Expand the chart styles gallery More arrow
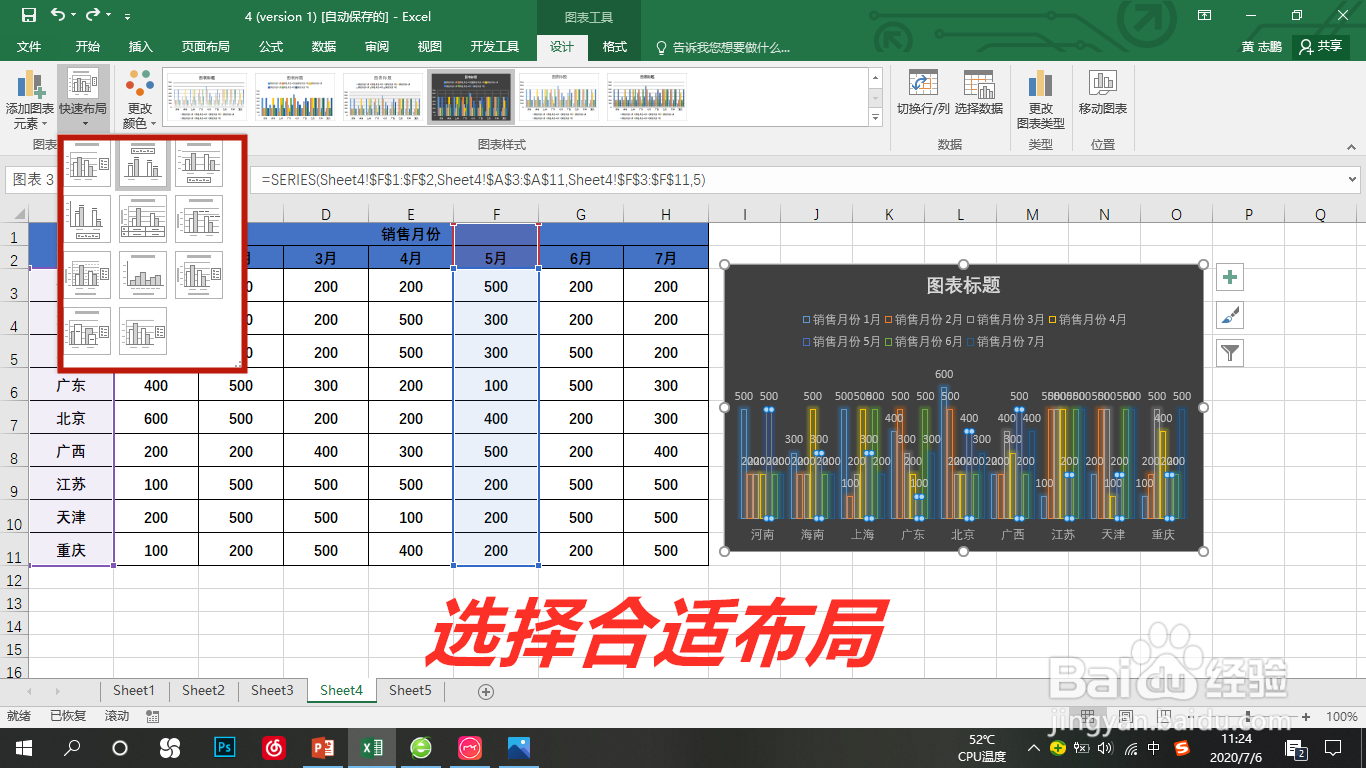 [x=876, y=117]
